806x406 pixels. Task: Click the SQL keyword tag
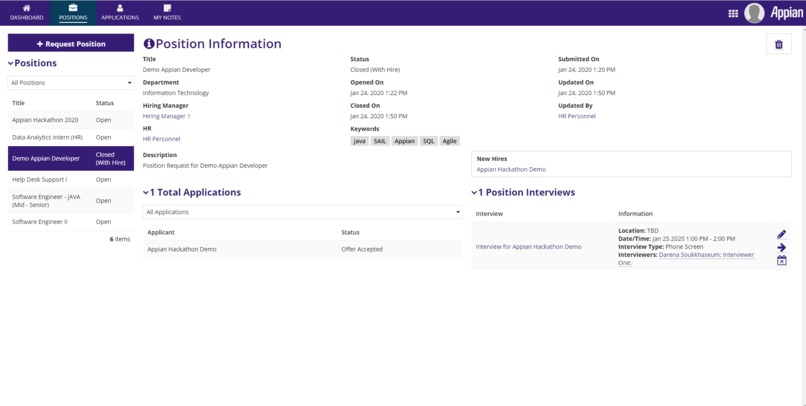429,141
